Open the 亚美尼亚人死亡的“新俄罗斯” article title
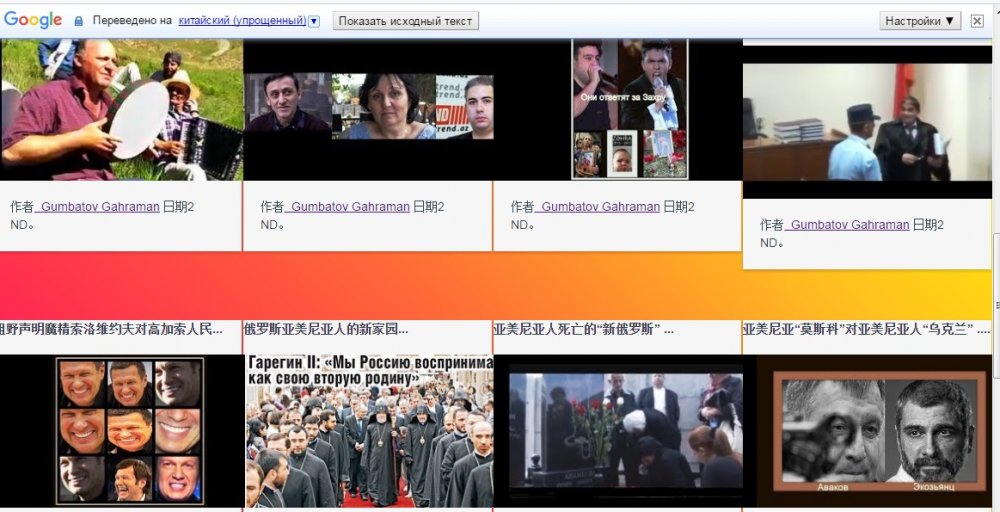Viewport: 1000px width, 512px height. coord(583,329)
